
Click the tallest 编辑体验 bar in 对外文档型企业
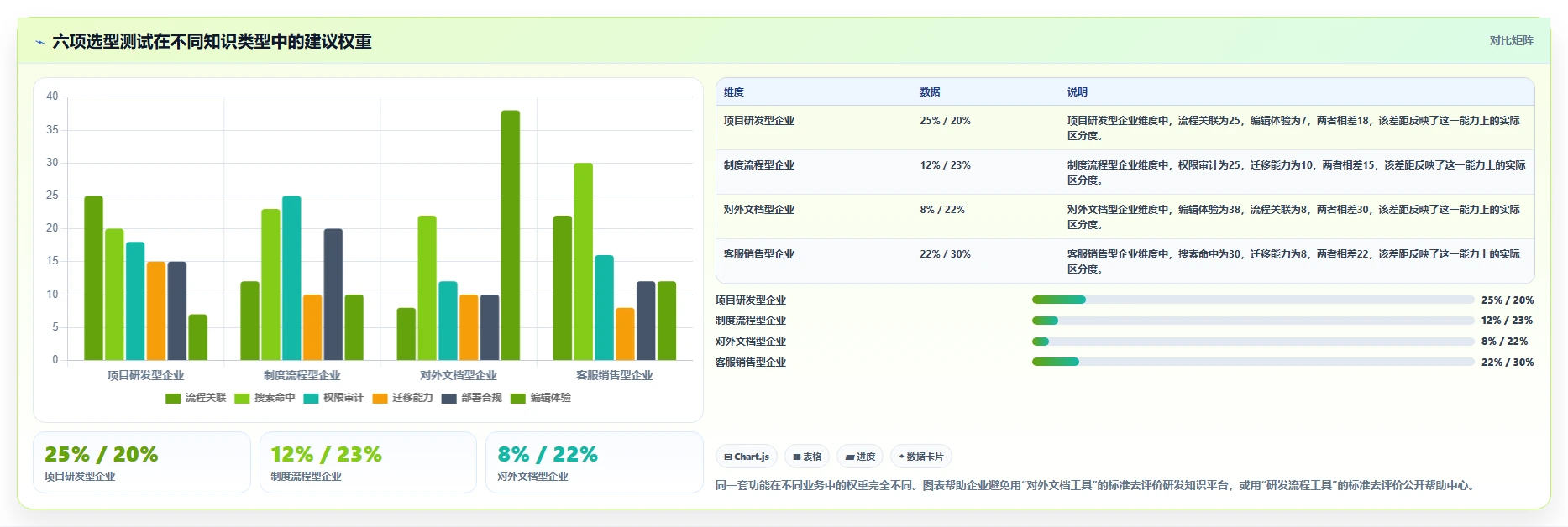511,235
